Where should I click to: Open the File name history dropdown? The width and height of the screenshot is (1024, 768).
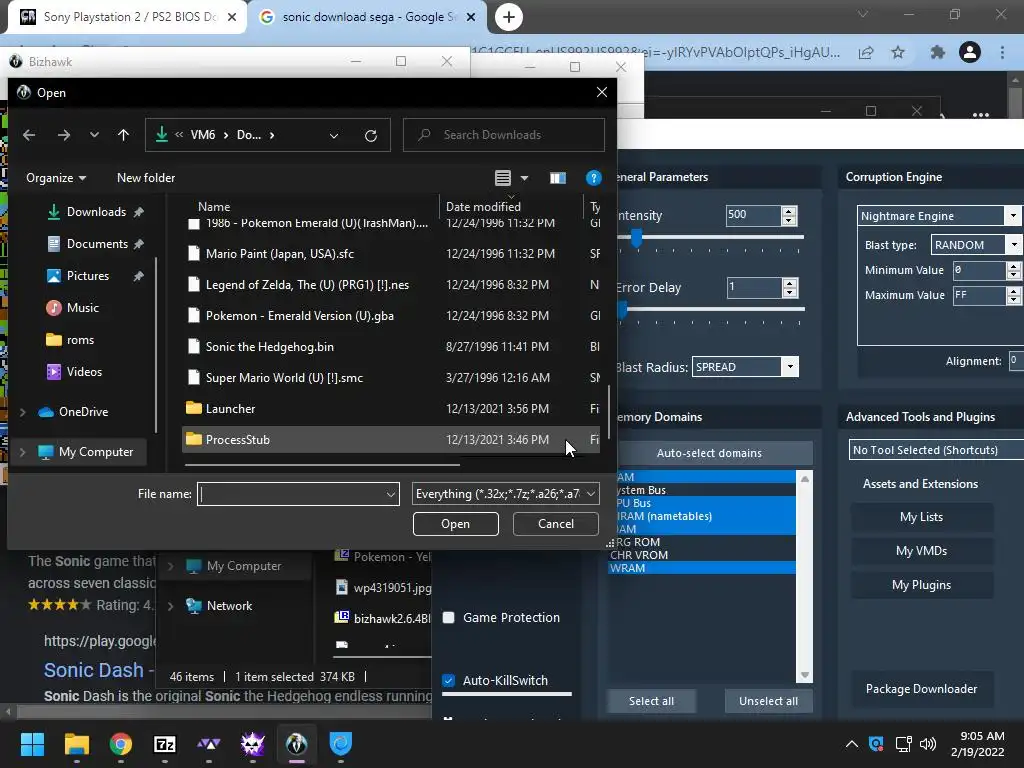[391, 494]
